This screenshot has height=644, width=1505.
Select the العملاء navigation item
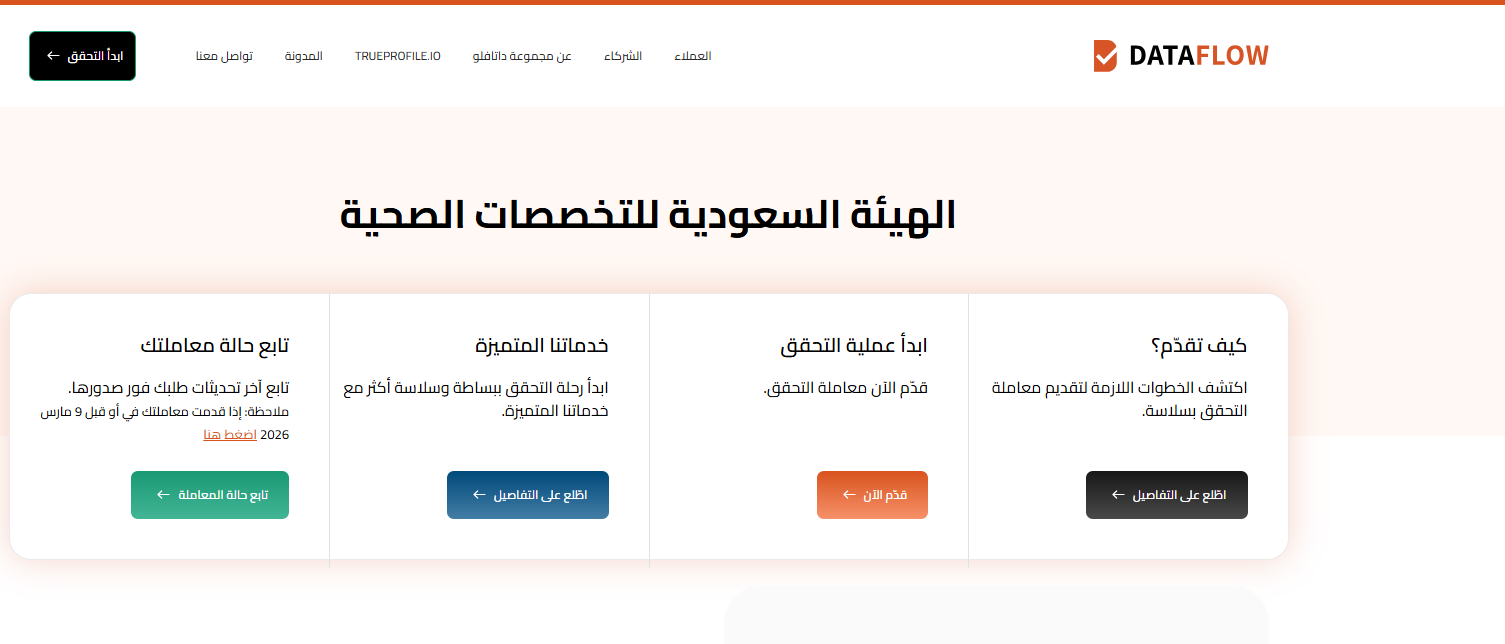coord(692,56)
